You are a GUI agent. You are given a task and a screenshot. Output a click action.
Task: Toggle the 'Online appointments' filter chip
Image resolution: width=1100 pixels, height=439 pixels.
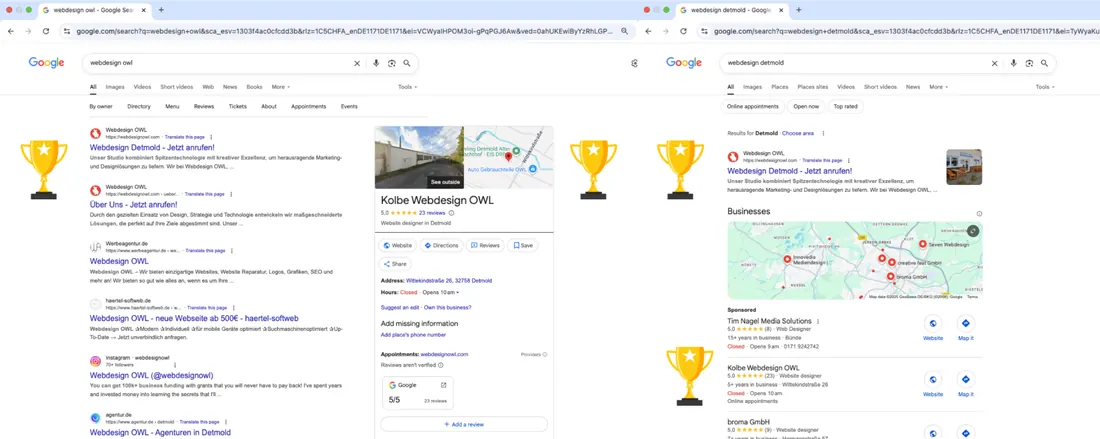753,107
